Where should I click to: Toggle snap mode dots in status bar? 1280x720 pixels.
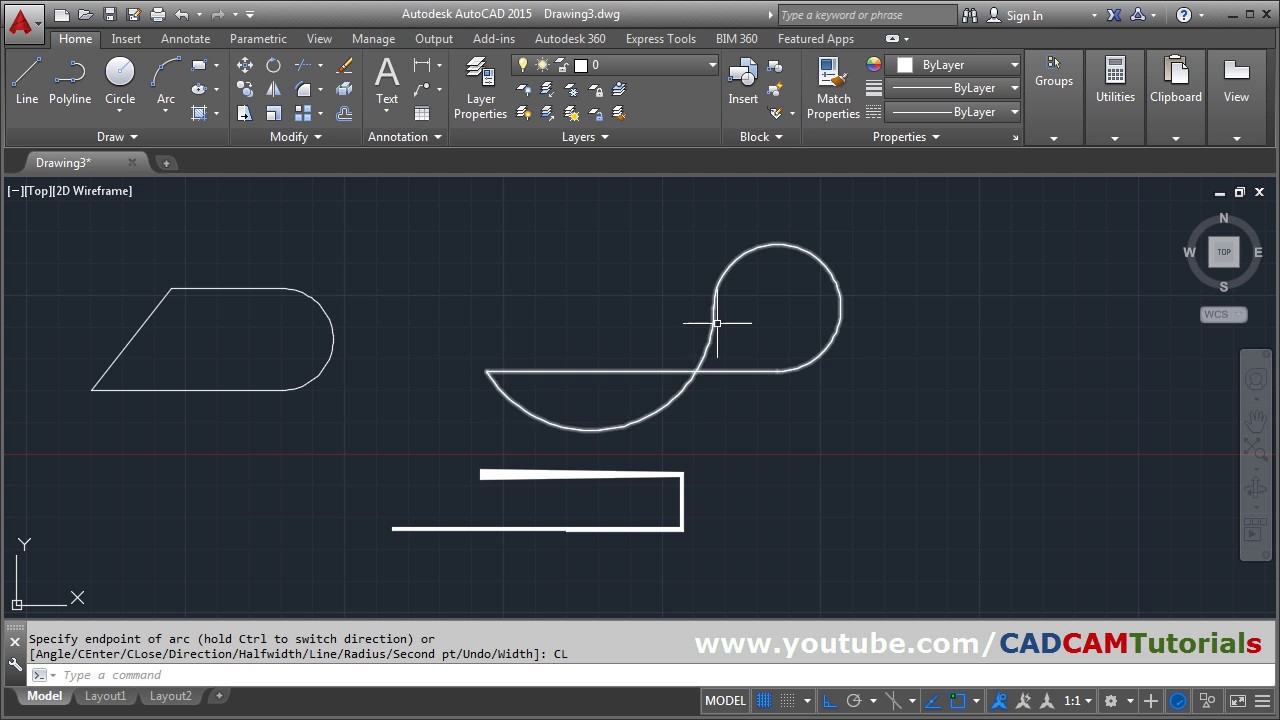[788, 701]
